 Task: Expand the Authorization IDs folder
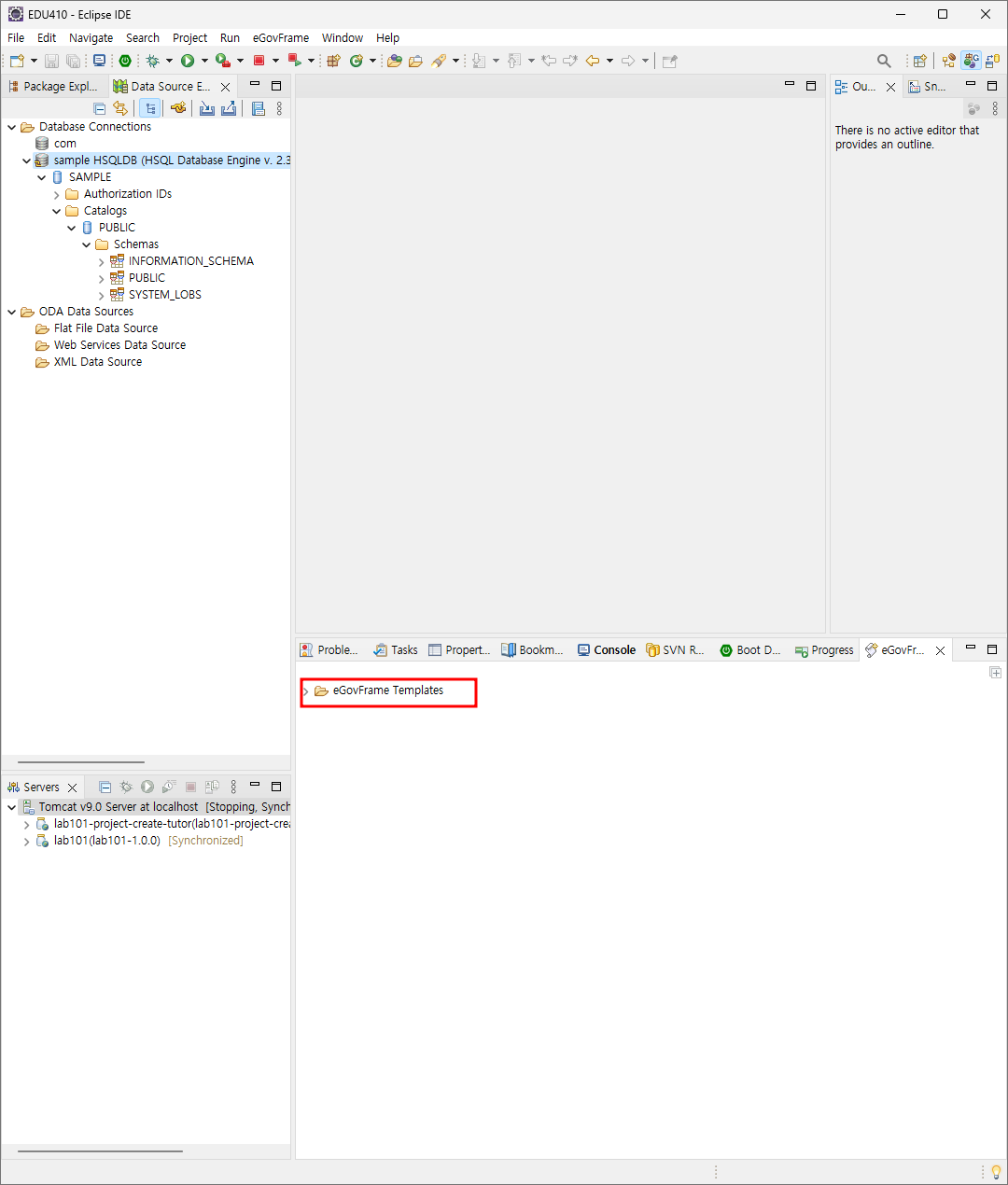(57, 194)
